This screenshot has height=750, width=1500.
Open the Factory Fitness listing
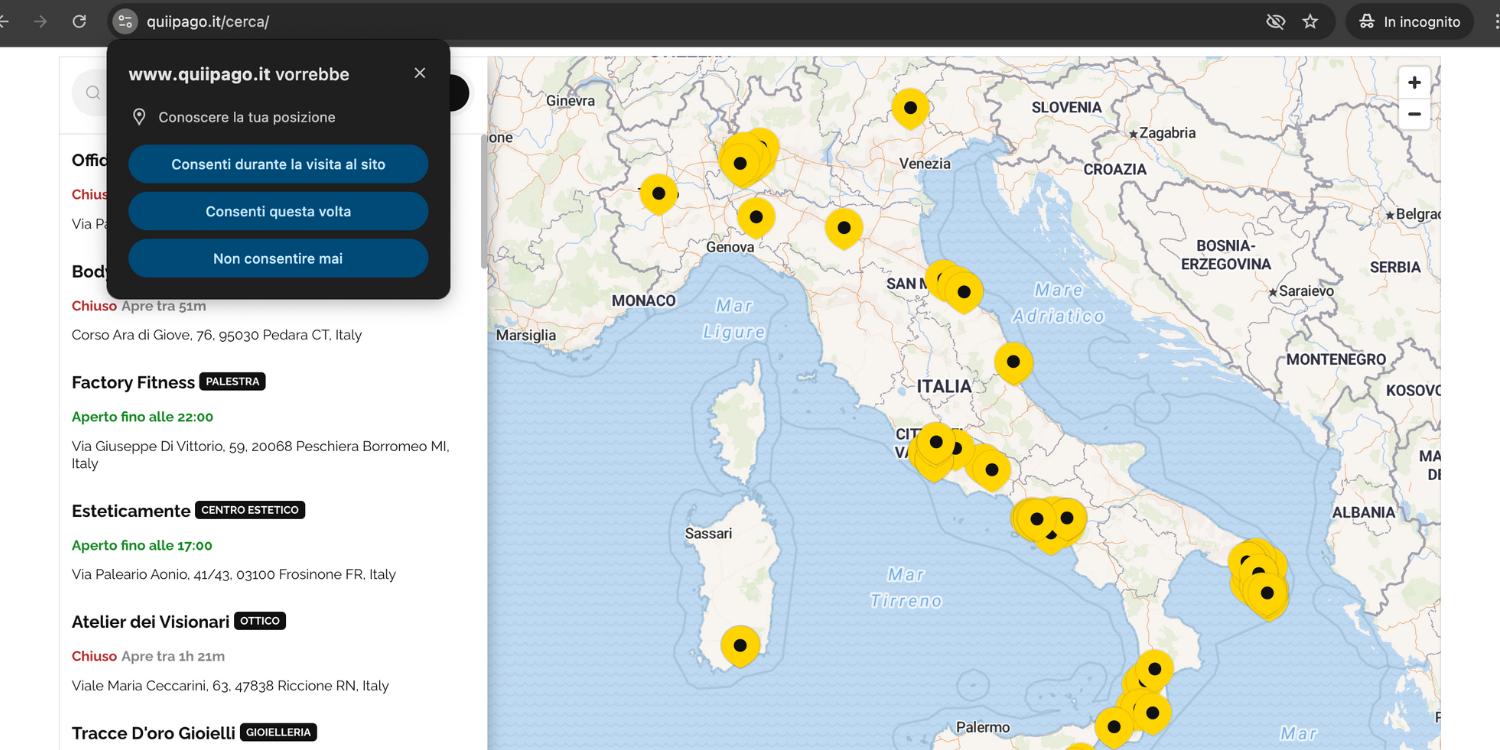tap(133, 382)
